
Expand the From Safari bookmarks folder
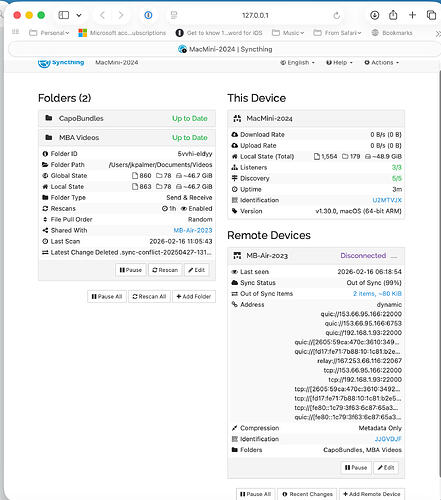coord(337,33)
